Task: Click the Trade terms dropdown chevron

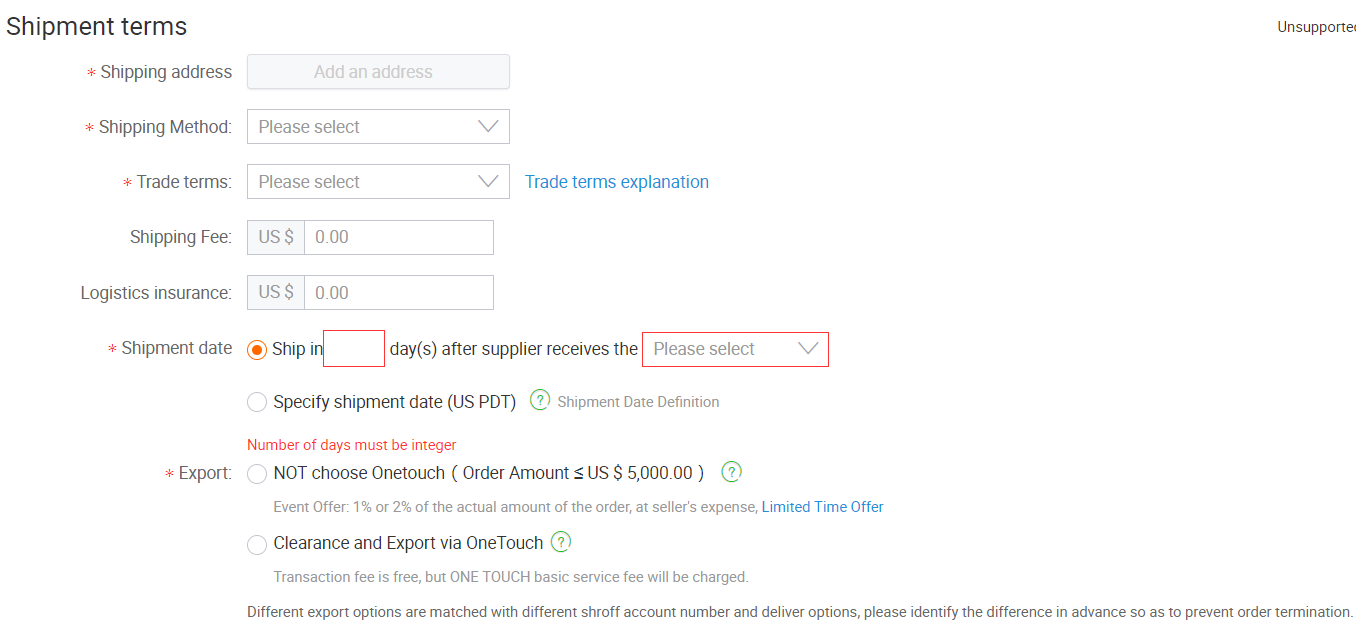Action: [488, 182]
